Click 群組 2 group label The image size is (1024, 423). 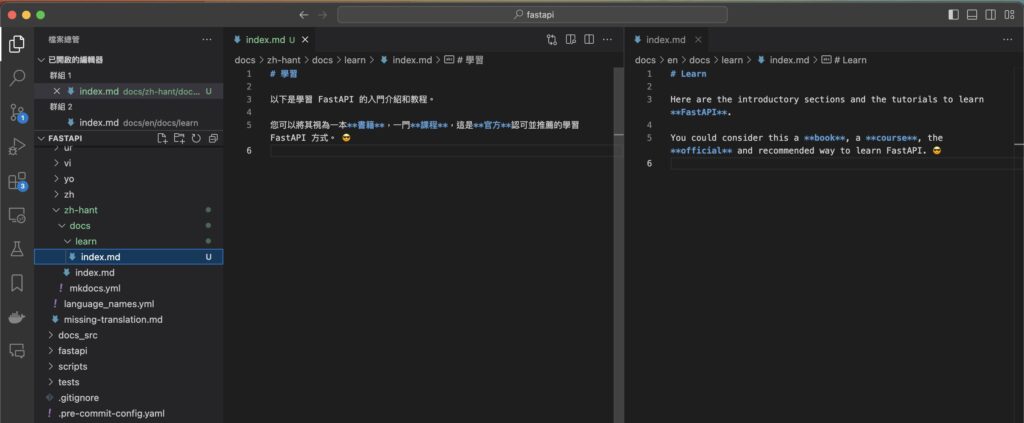[x=61, y=107]
